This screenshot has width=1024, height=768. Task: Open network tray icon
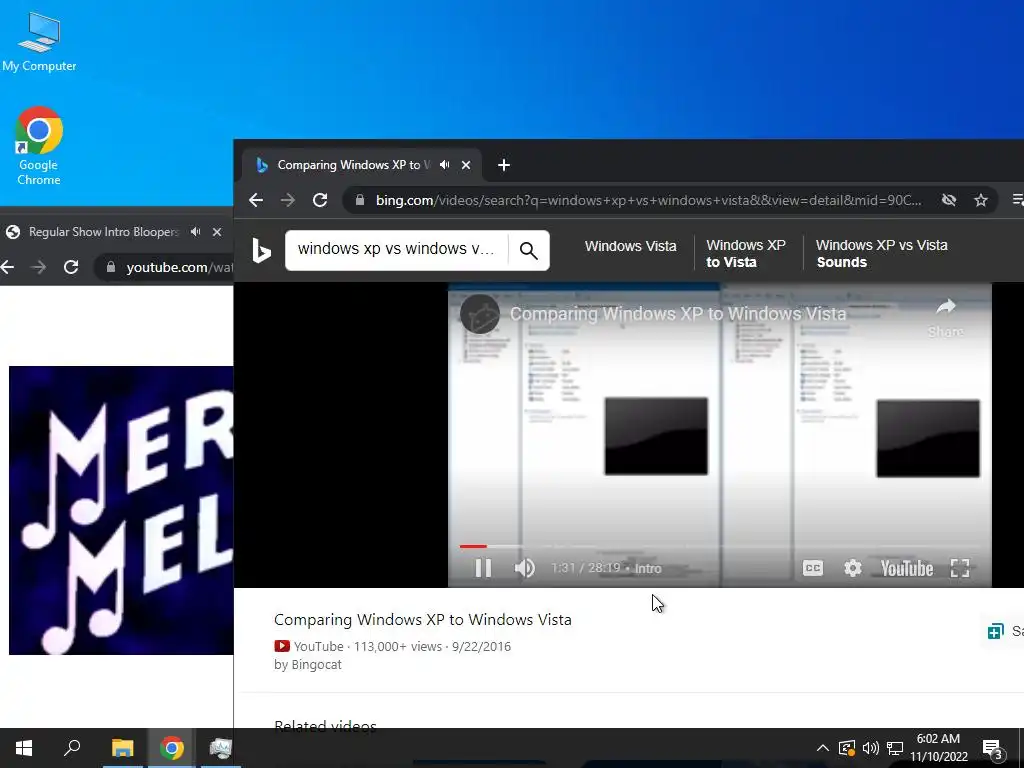tap(895, 748)
